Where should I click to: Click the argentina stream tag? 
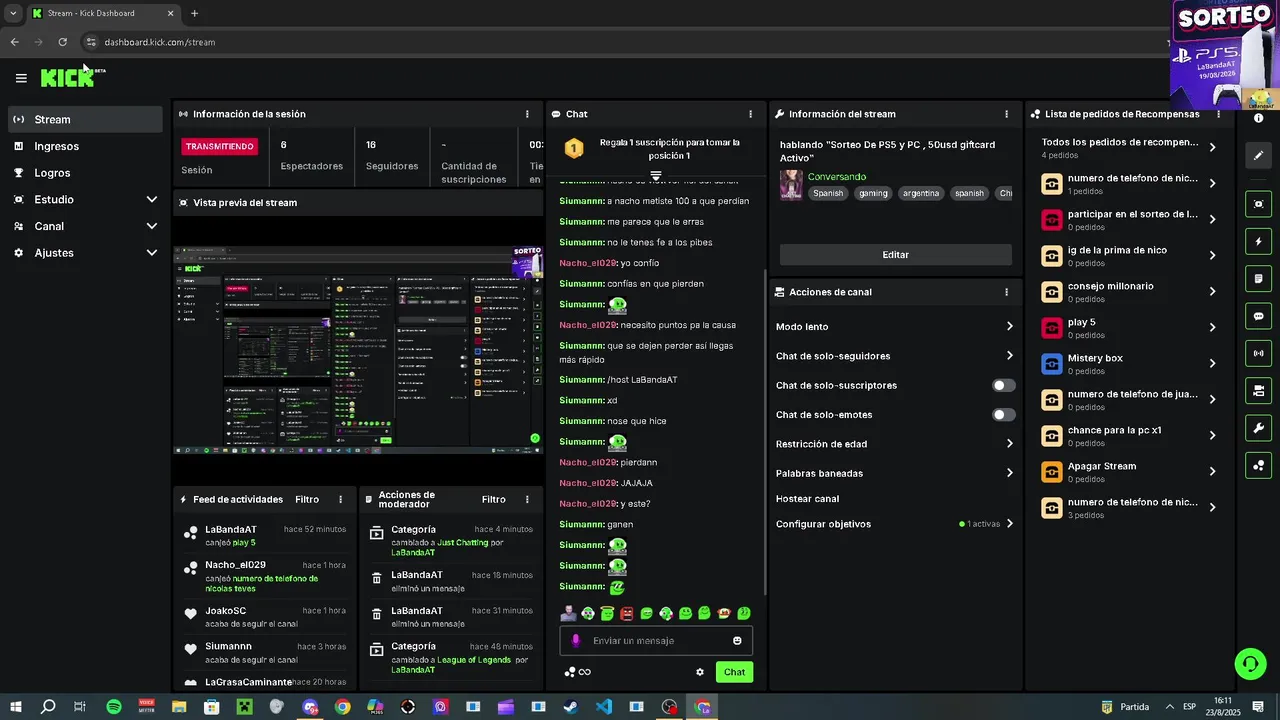(920, 193)
